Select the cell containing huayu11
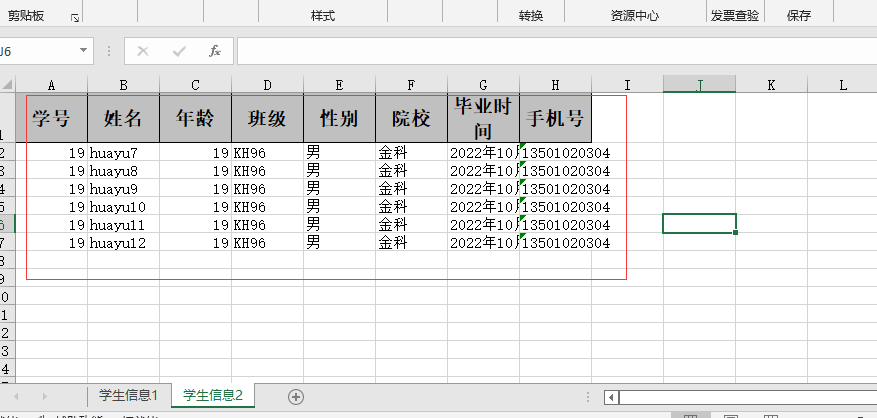Viewport: 877px width, 418px height. [x=124, y=224]
